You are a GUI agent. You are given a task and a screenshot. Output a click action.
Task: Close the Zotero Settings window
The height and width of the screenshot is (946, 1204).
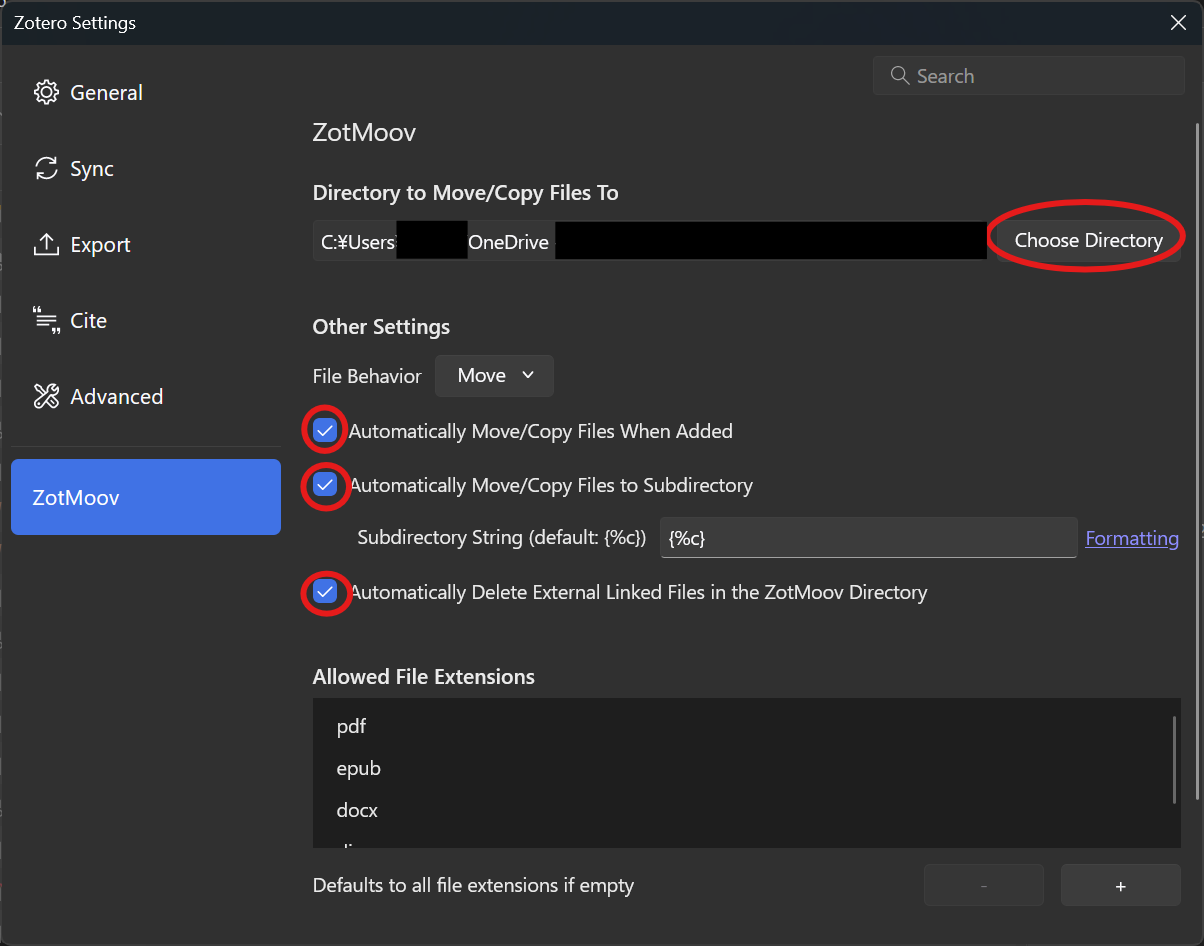tap(1178, 23)
